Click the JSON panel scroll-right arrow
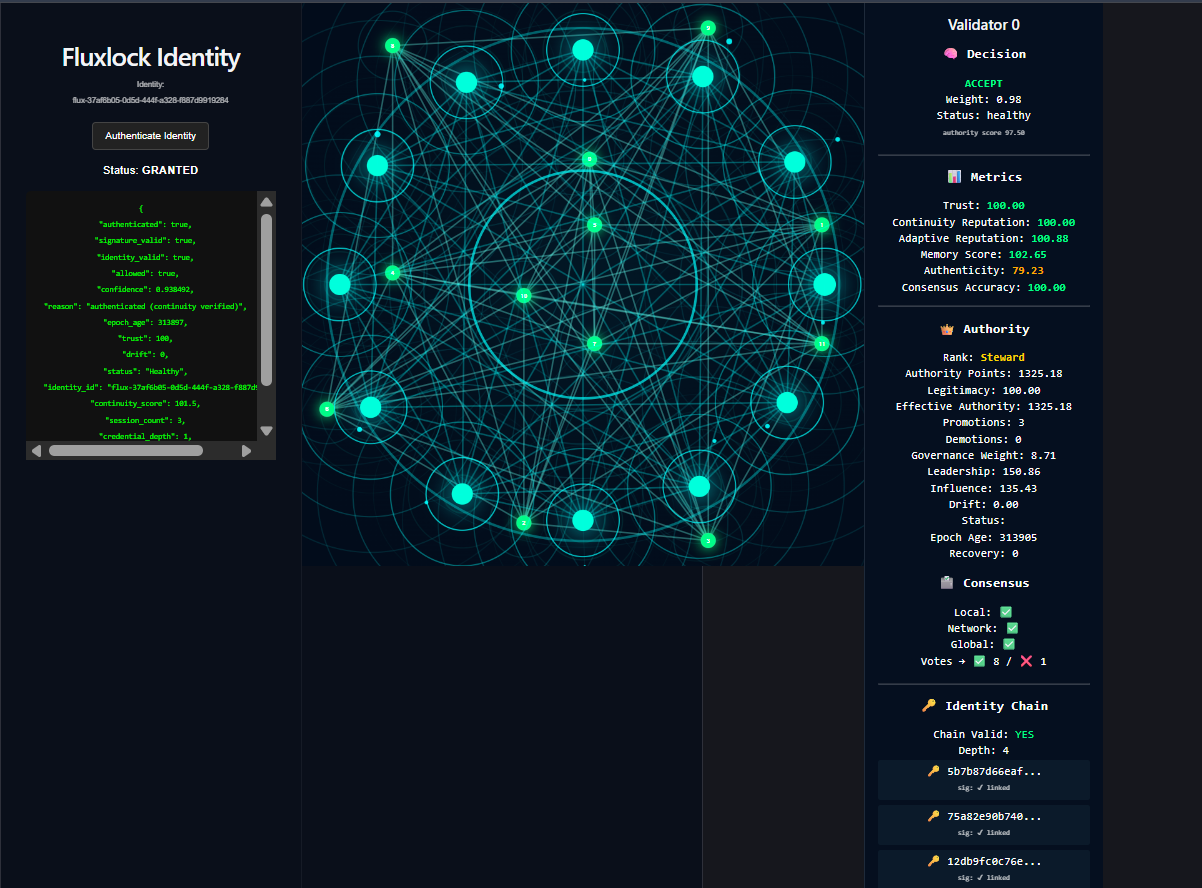 tap(247, 451)
